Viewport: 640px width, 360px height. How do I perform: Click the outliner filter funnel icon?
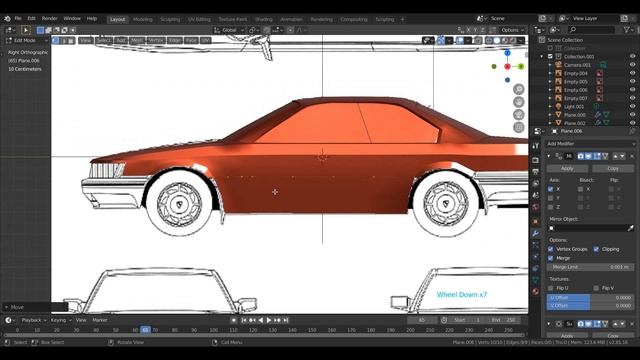pos(627,30)
